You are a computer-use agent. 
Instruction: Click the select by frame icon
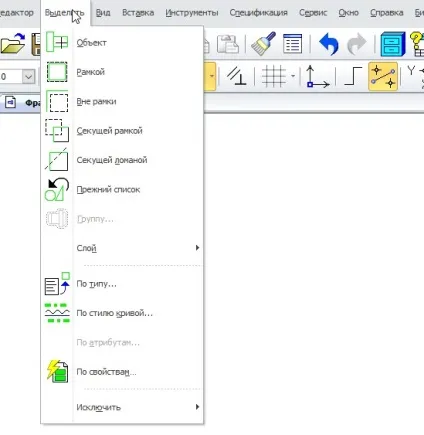click(x=57, y=72)
